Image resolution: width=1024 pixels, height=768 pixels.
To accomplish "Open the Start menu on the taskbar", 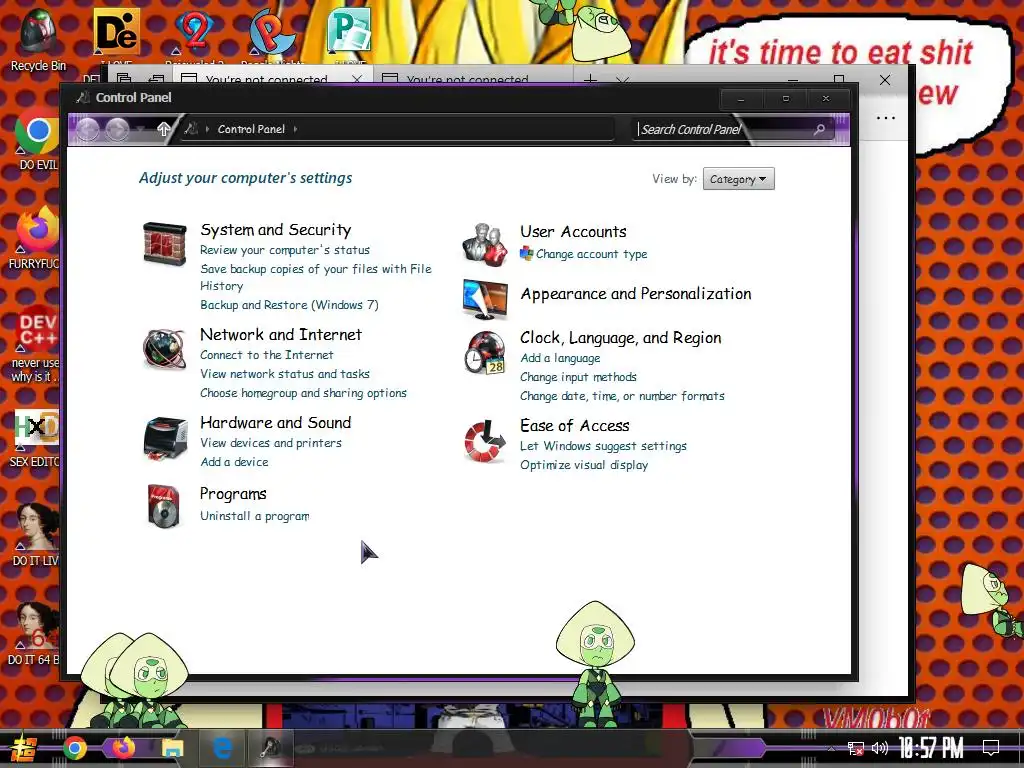I will 24,748.
